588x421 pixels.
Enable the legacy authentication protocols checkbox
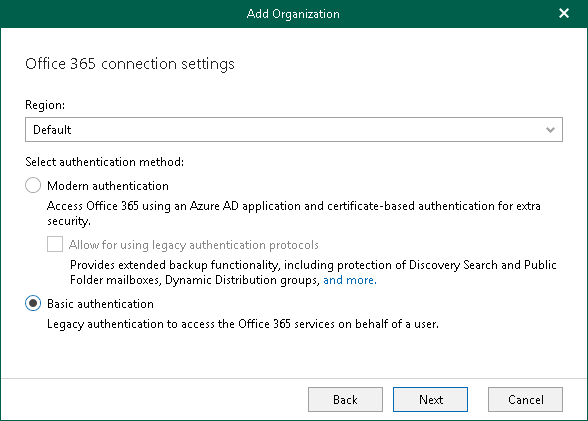[x=55, y=244]
